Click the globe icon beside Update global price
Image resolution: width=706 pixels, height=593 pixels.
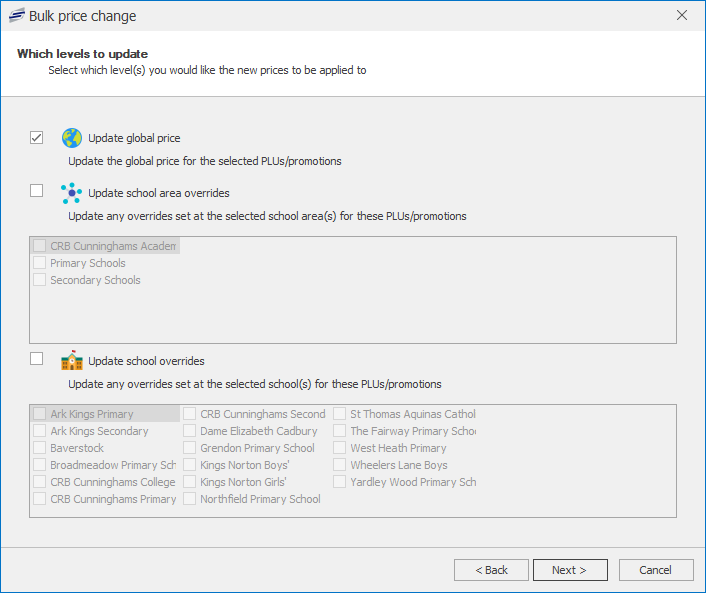click(71, 138)
